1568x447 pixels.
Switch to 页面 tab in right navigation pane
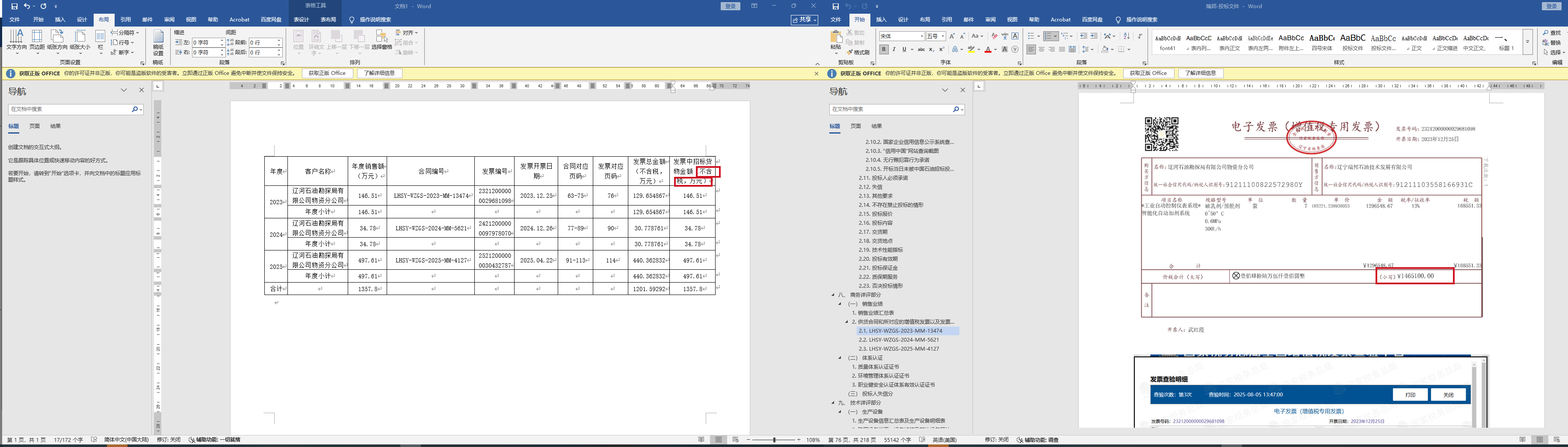(x=856, y=126)
